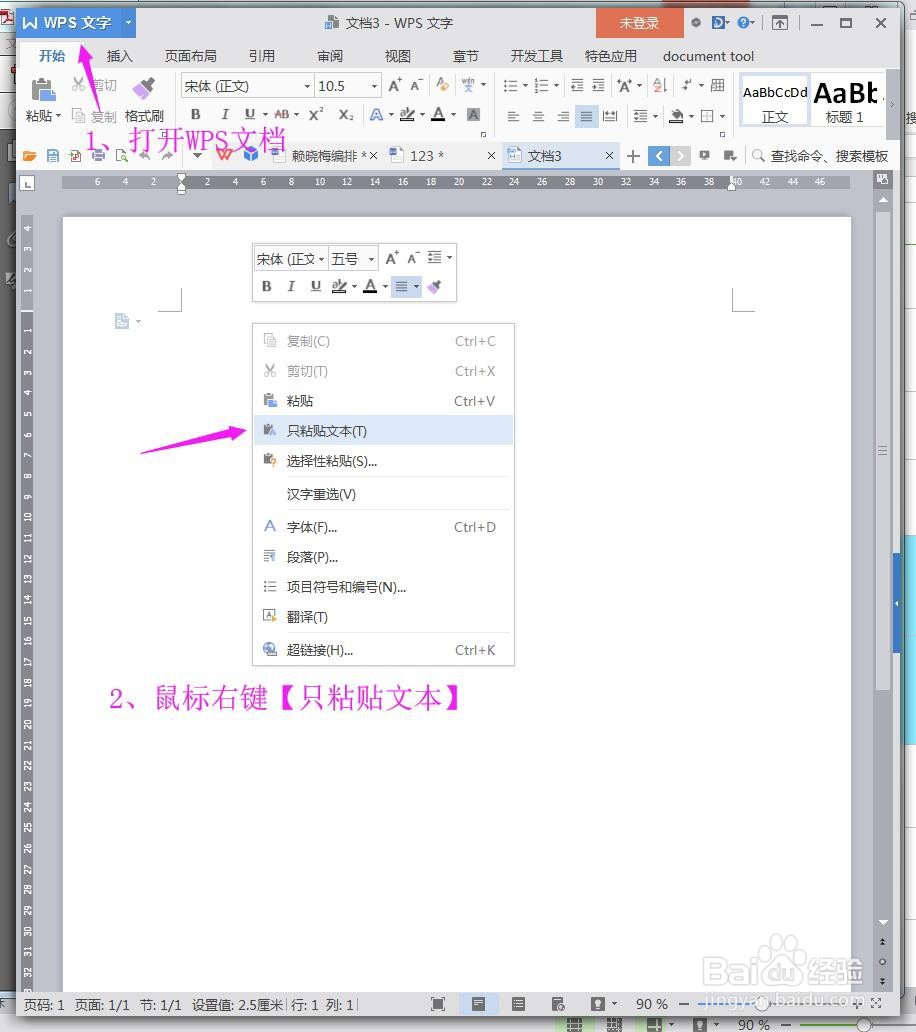Screen dimensions: 916x1032
Task: Select 只粘贴文本(T) in context menu
Action: (383, 430)
